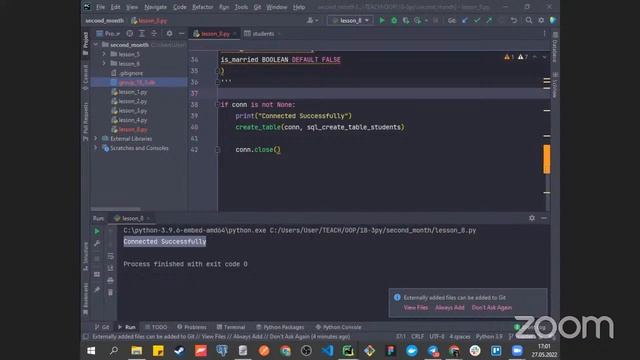The image size is (640, 360).
Task: Click Don't Ask Again in notification
Action: pos(492,308)
